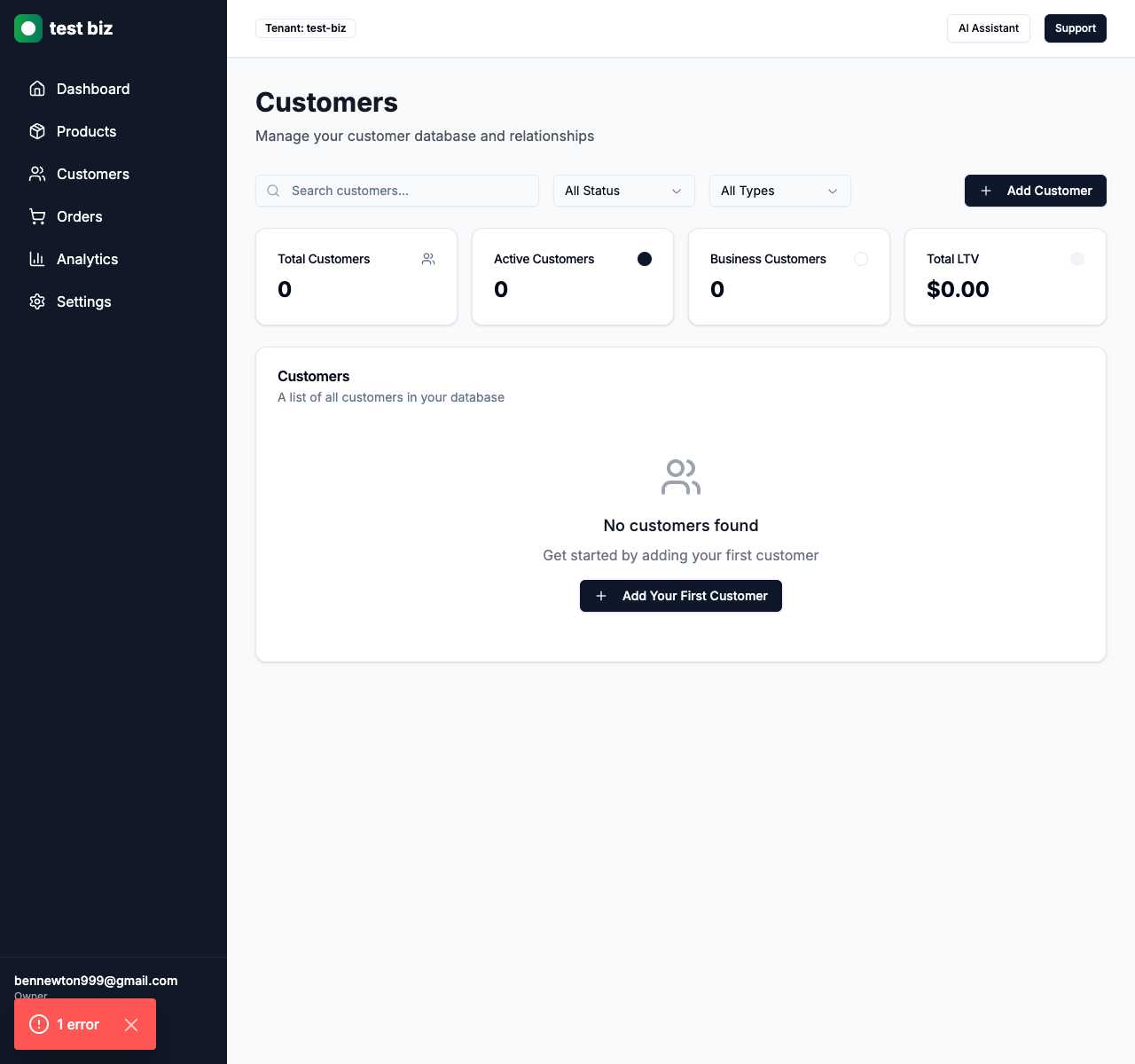Open Analytics via the bar chart icon
Viewport: 1135px width, 1064px height.
(x=37, y=259)
